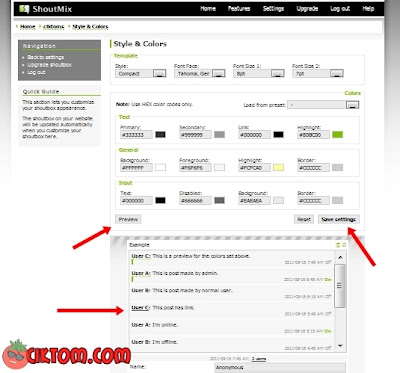Open the Upgrade menu item
Screen dimensions: 400x373
(x=307, y=9)
